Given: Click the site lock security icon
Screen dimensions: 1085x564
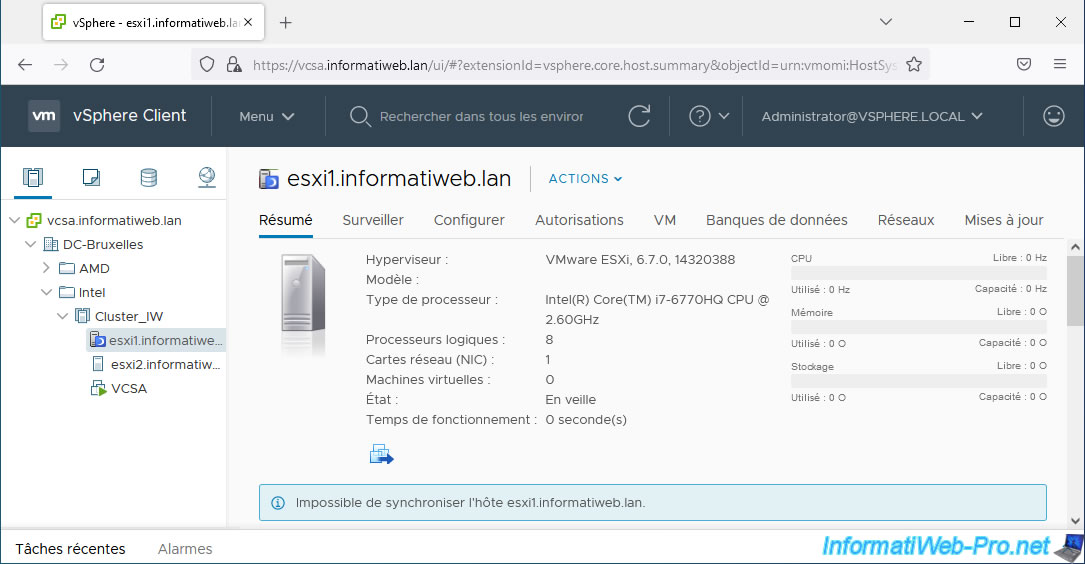Looking at the screenshot, I should point(234,65).
